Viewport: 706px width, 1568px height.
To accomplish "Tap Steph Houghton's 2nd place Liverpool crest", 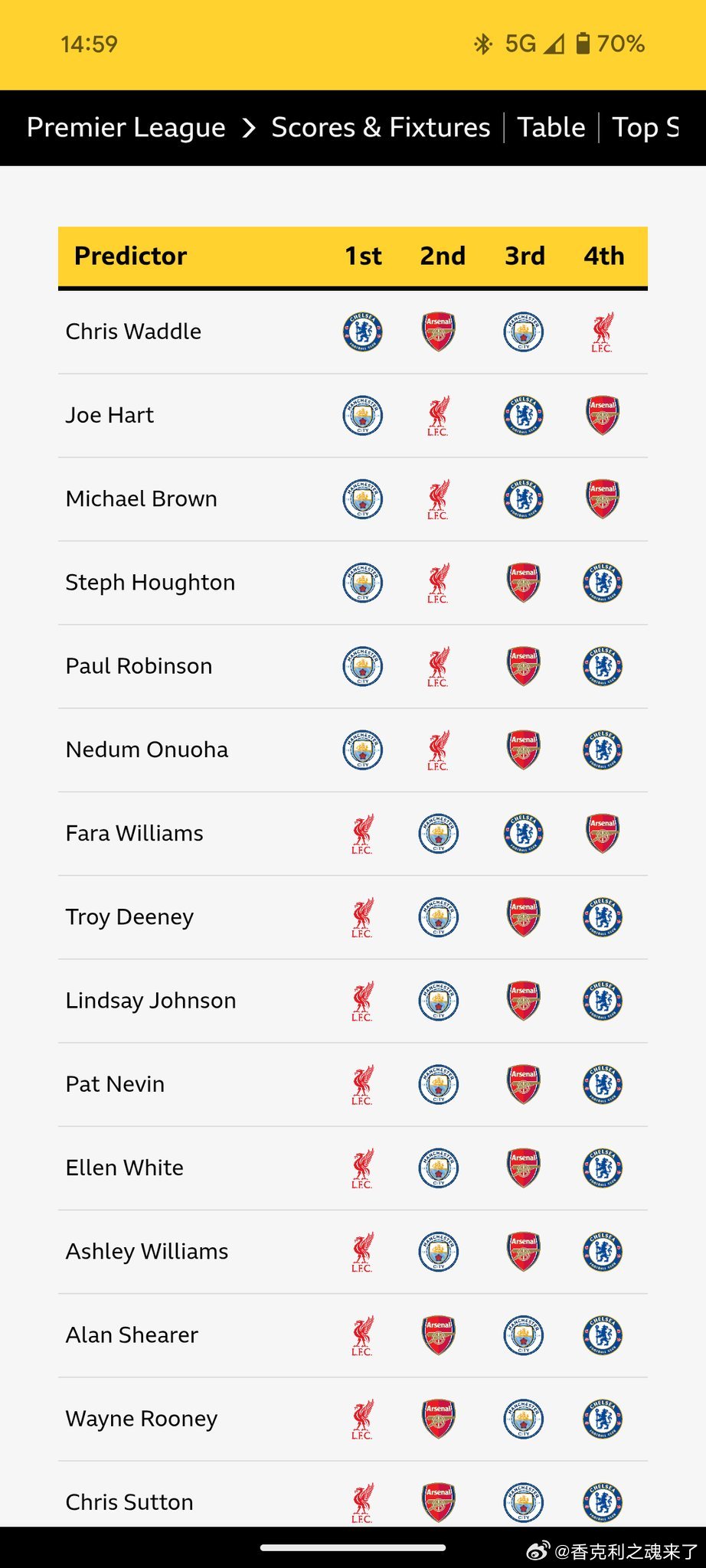I will 439,583.
